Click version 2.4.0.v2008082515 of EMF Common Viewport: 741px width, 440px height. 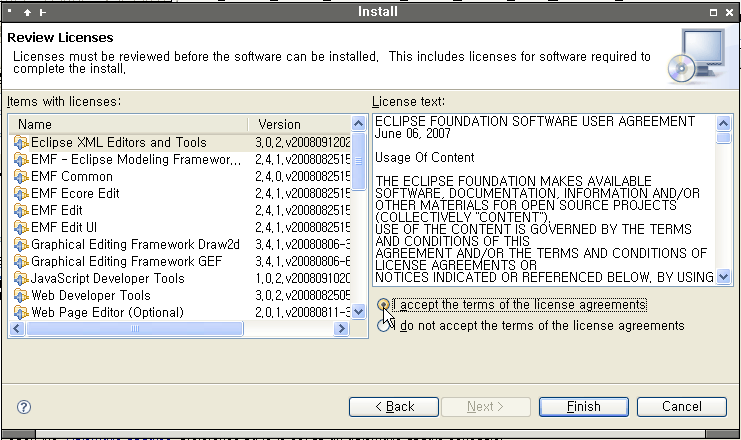click(x=302, y=176)
